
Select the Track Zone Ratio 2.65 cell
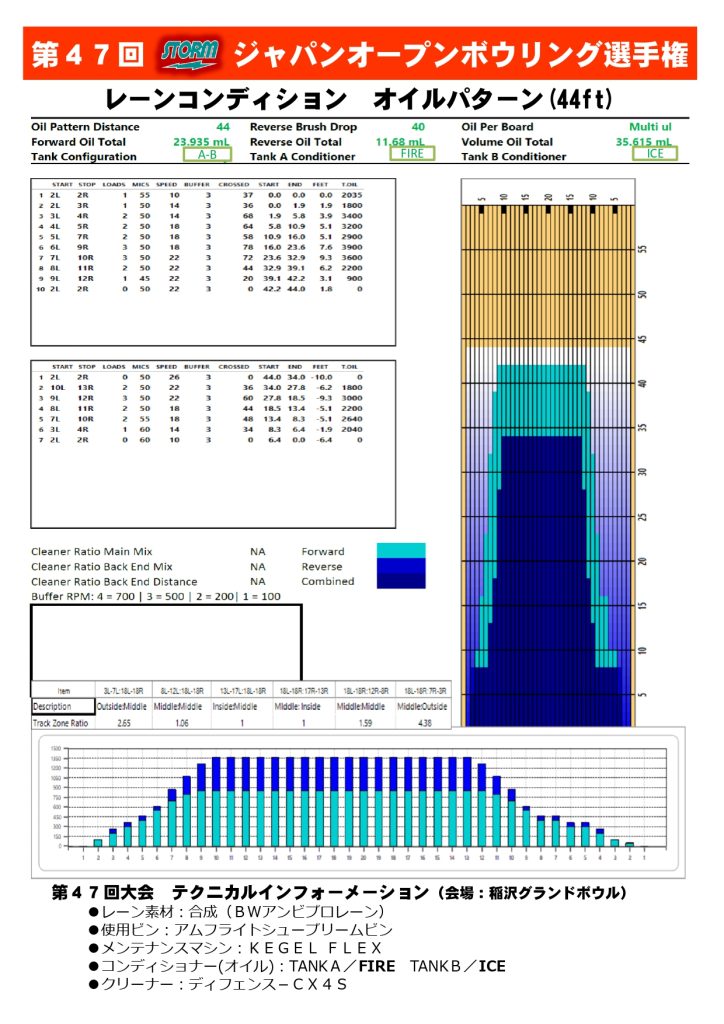click(x=124, y=721)
